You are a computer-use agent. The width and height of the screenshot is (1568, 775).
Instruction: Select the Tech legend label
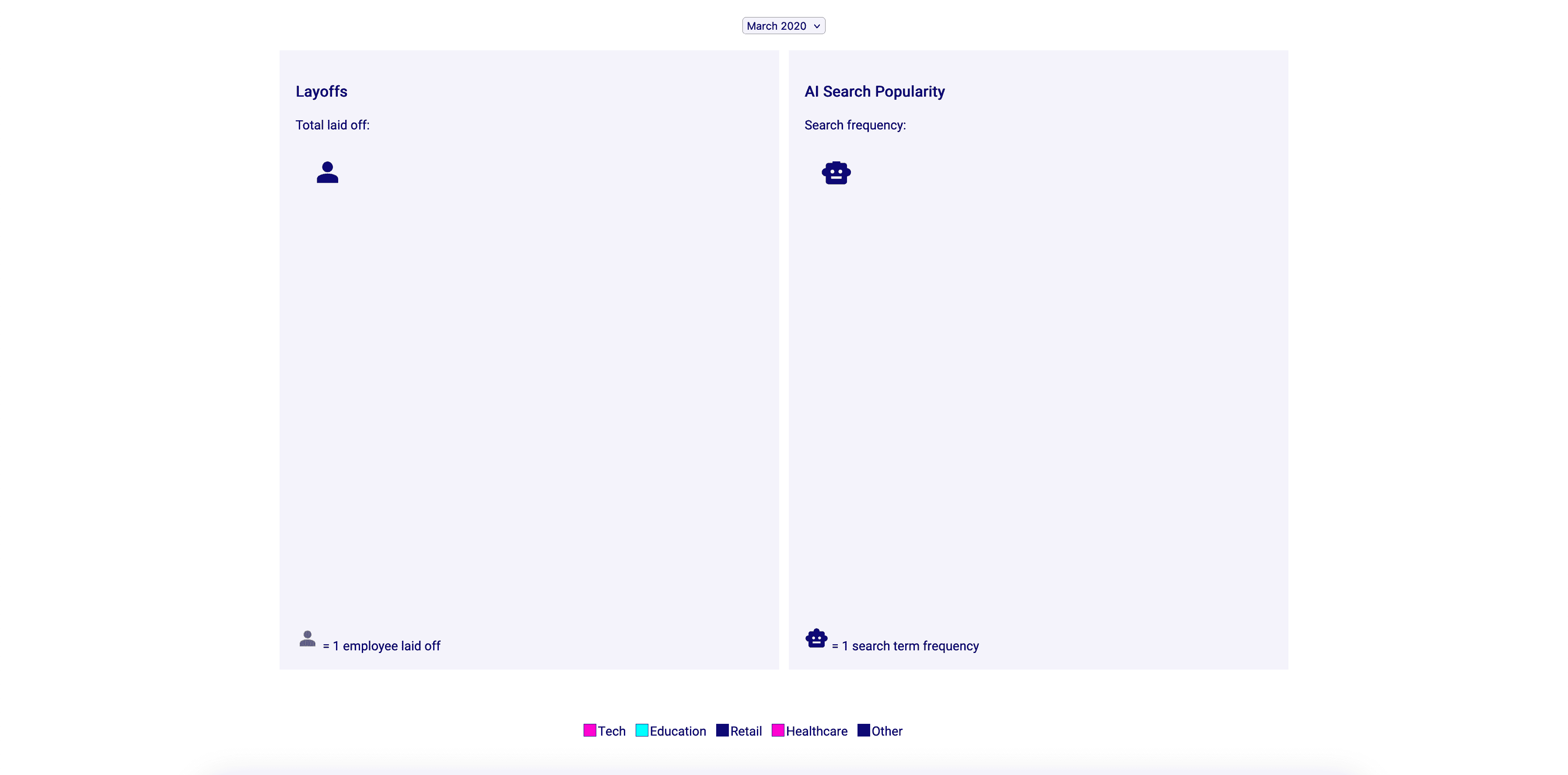click(611, 731)
